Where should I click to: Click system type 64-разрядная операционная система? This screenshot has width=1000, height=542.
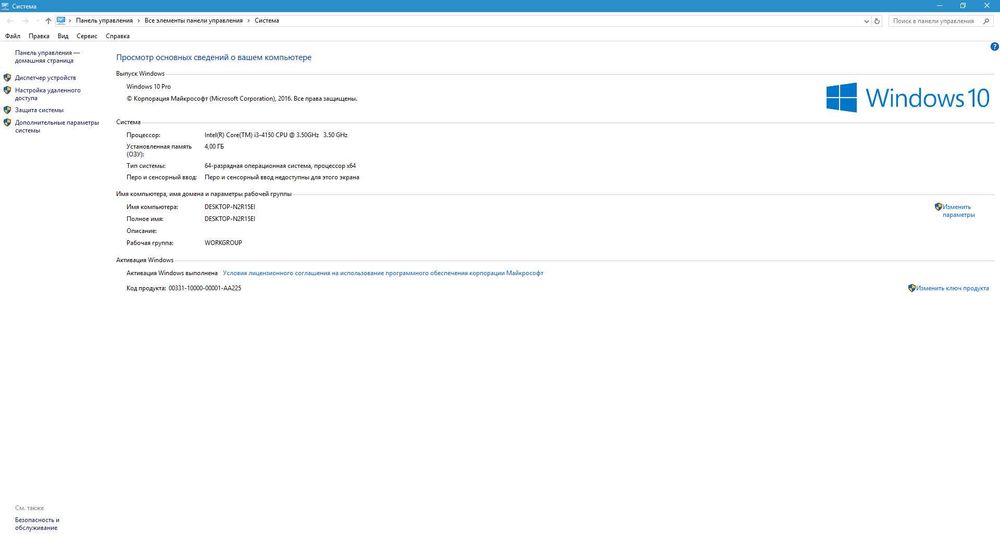click(280, 166)
